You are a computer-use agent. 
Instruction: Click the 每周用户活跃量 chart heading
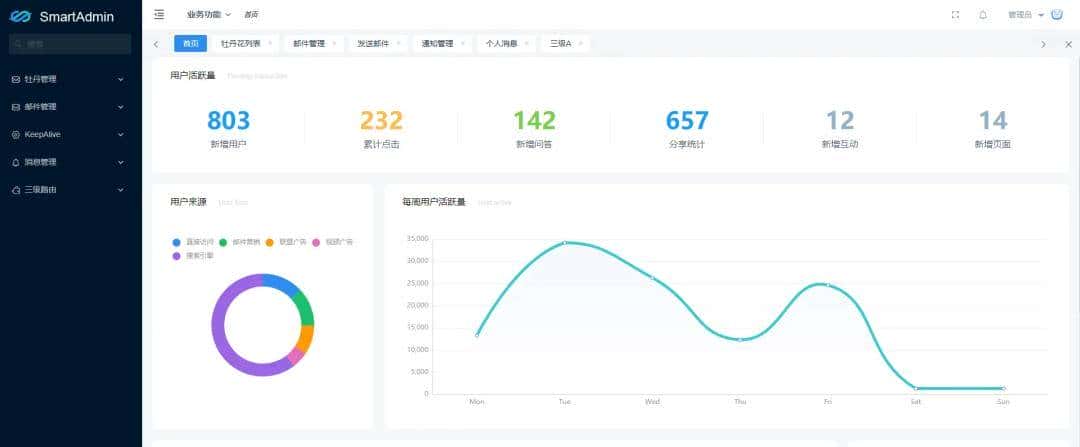pyautogui.click(x=434, y=202)
